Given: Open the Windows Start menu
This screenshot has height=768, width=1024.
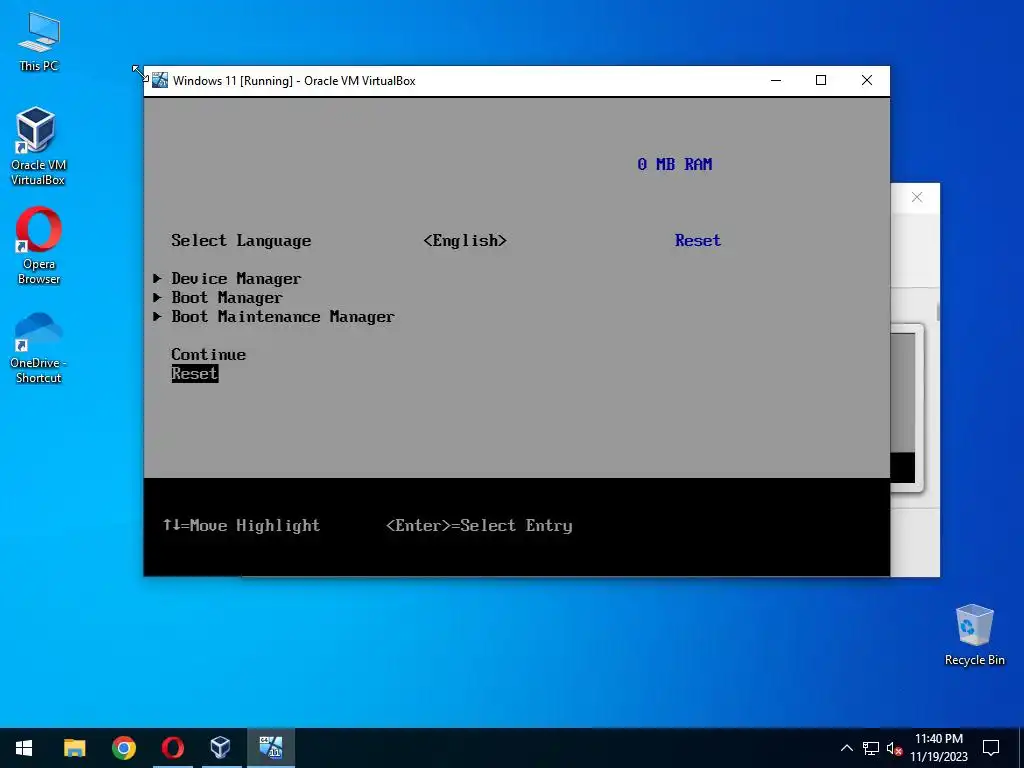Looking at the screenshot, I should click(24, 748).
